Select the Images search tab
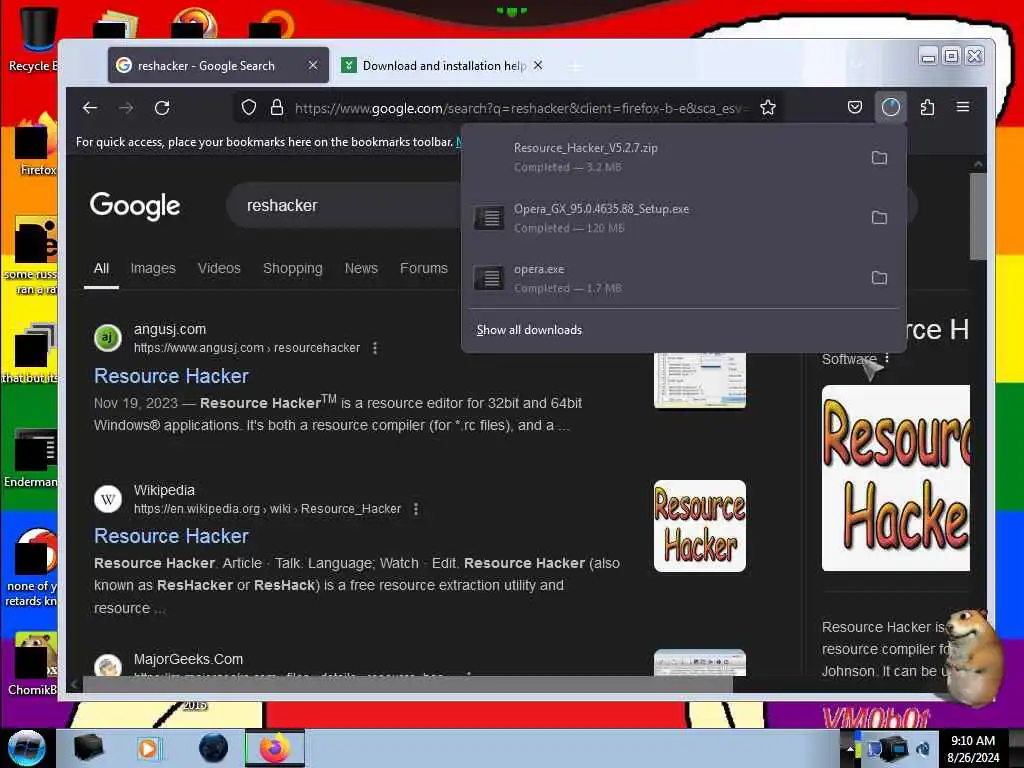 [153, 268]
